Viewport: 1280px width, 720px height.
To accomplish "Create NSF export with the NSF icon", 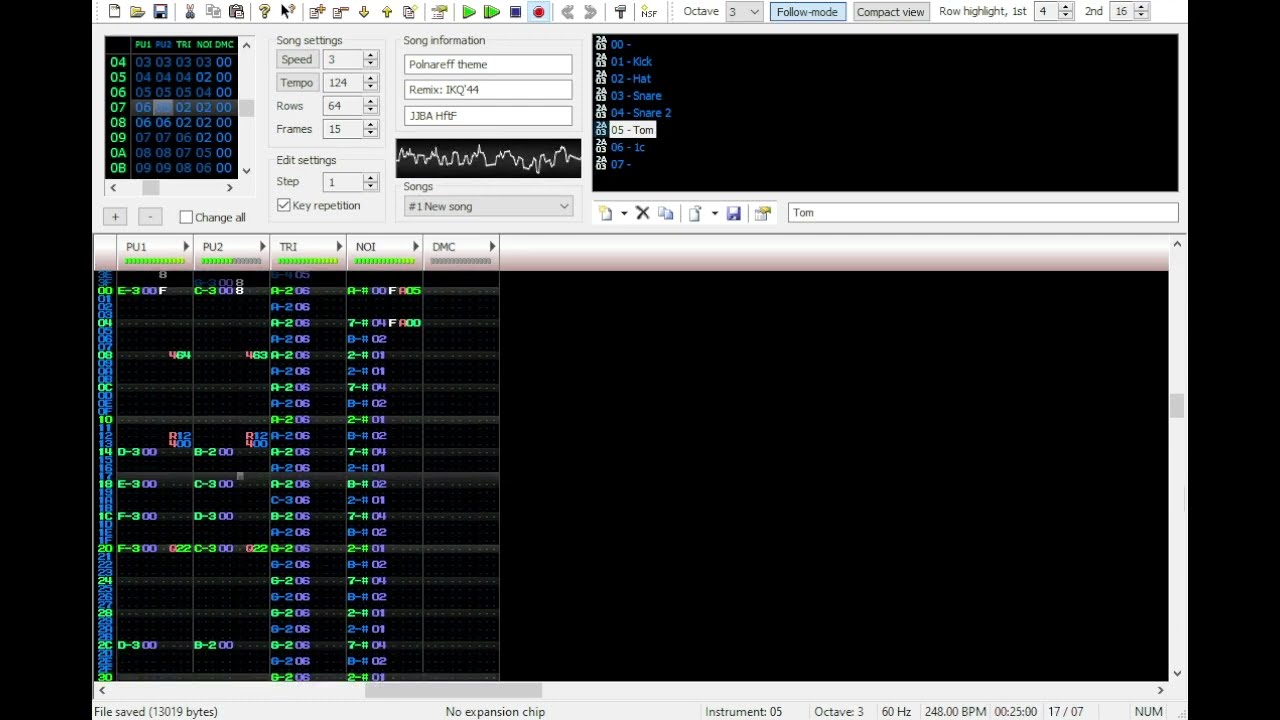I will pos(649,12).
